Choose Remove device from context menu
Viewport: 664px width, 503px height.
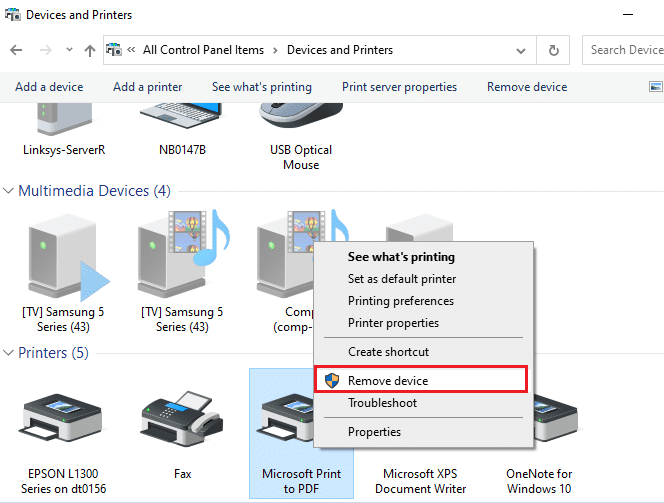[388, 381]
